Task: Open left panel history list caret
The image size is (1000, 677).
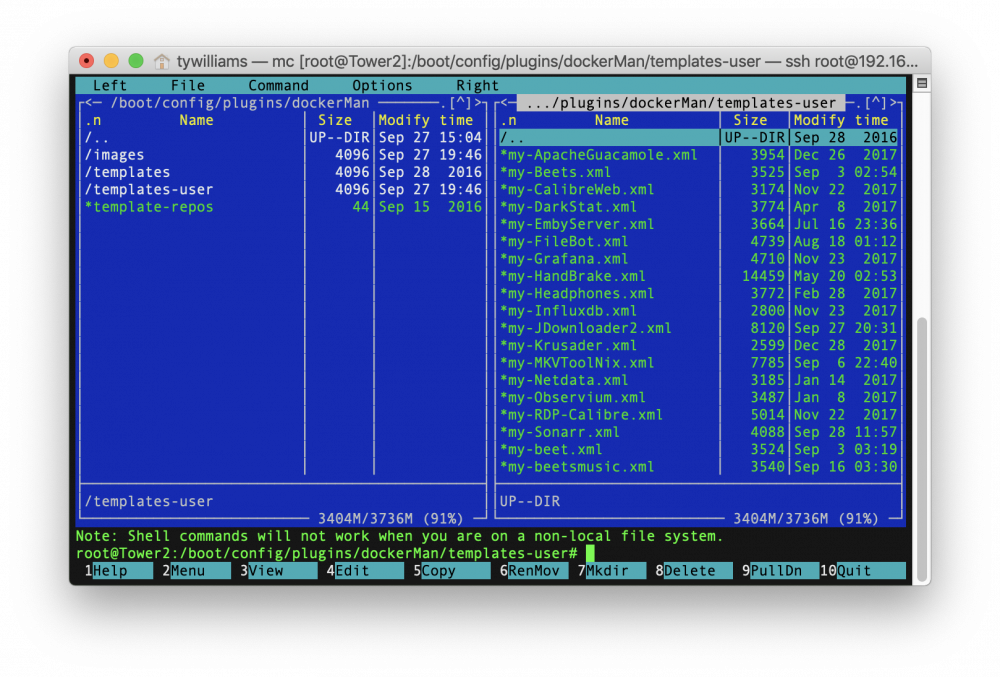Action: pyautogui.click(x=460, y=103)
